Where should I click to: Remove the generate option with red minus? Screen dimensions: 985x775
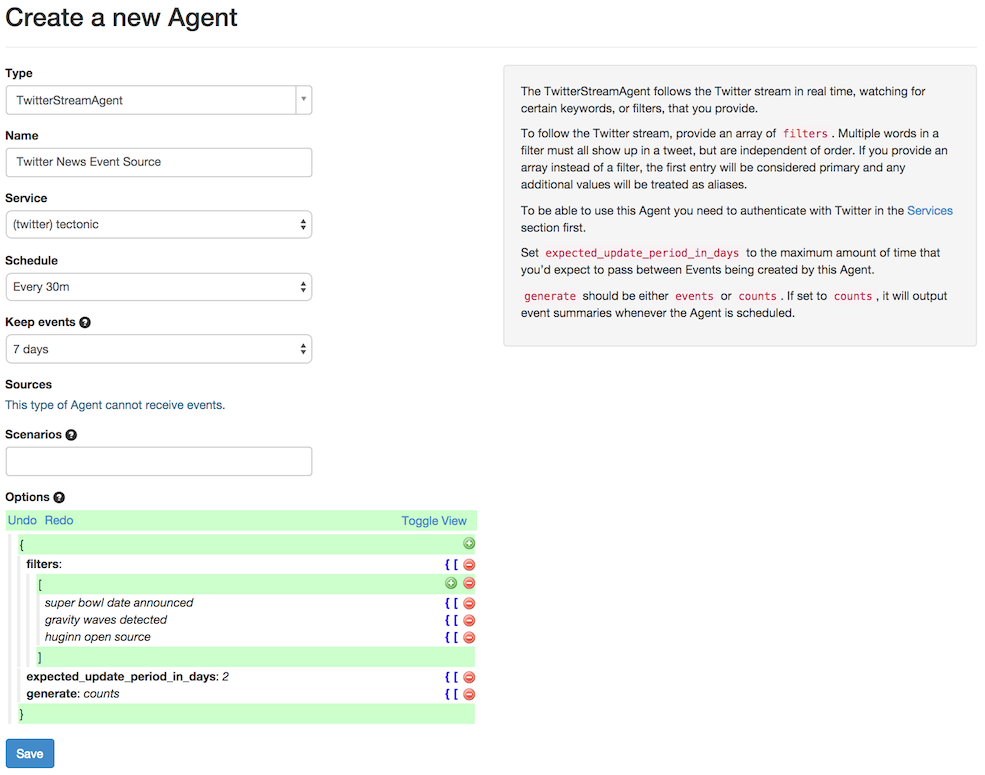(469, 695)
